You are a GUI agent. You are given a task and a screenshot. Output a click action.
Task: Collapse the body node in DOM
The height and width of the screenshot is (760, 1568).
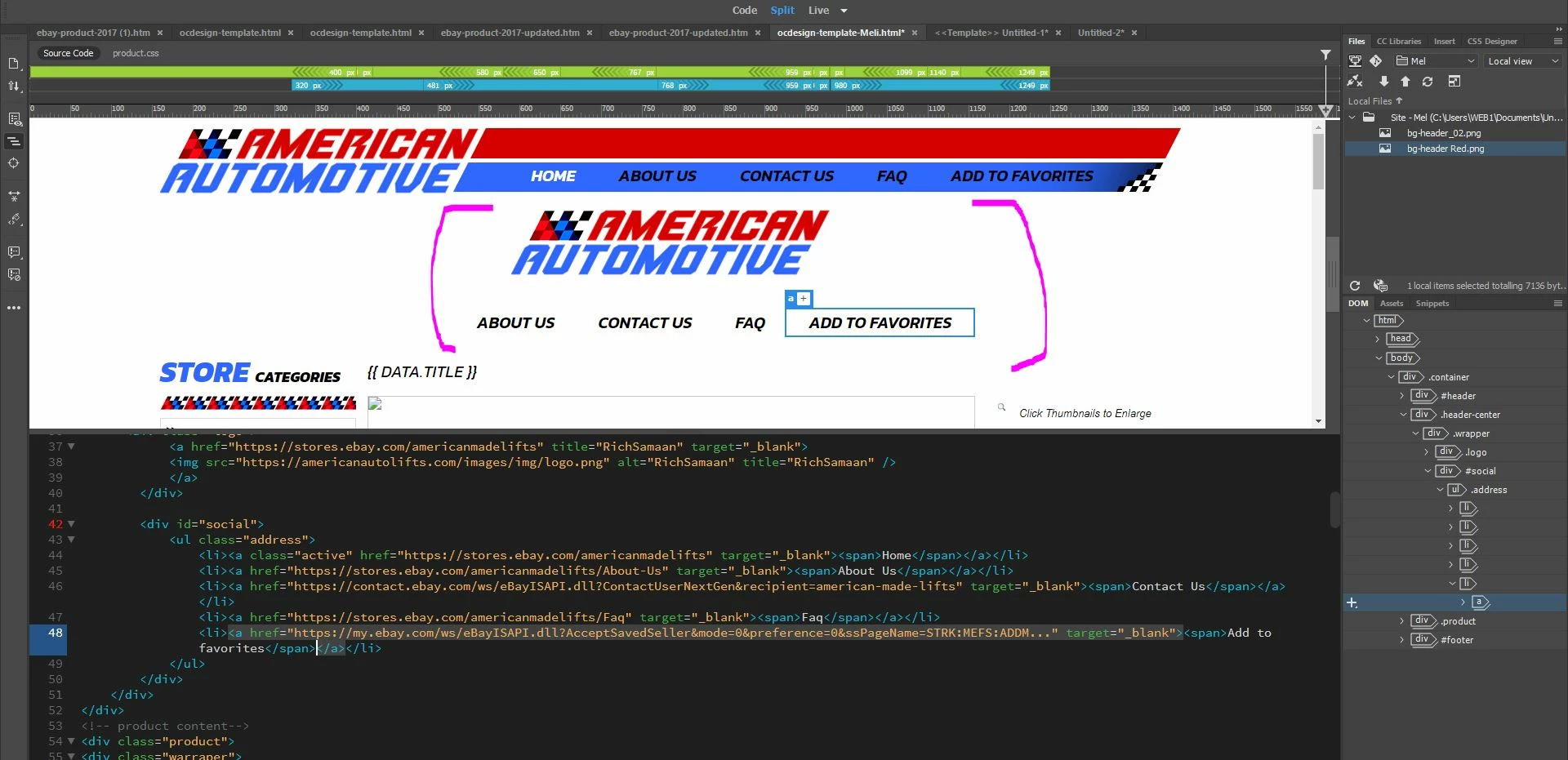point(1379,358)
